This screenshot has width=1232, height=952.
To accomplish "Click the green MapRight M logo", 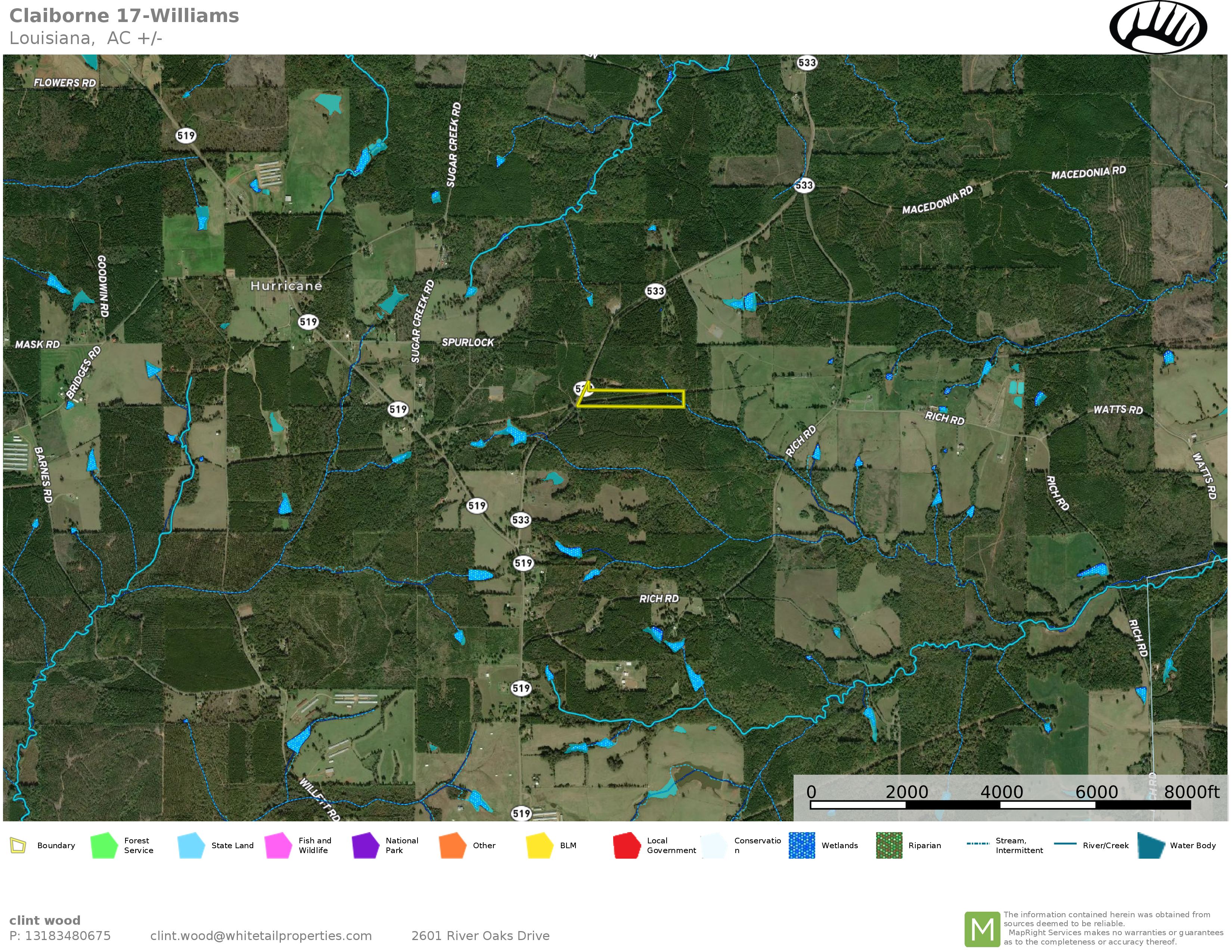I will point(982,929).
